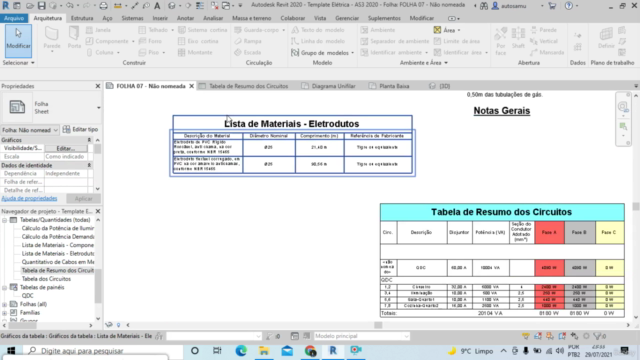Click the zoom navigation wheel icon on canvas
The image size is (640, 360).
623,107
